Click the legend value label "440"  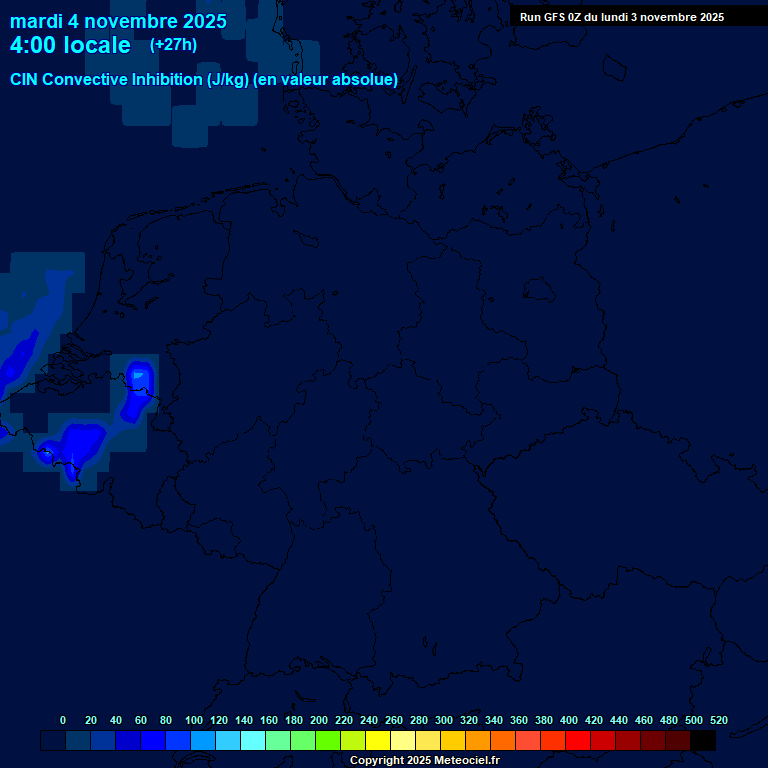pos(619,720)
